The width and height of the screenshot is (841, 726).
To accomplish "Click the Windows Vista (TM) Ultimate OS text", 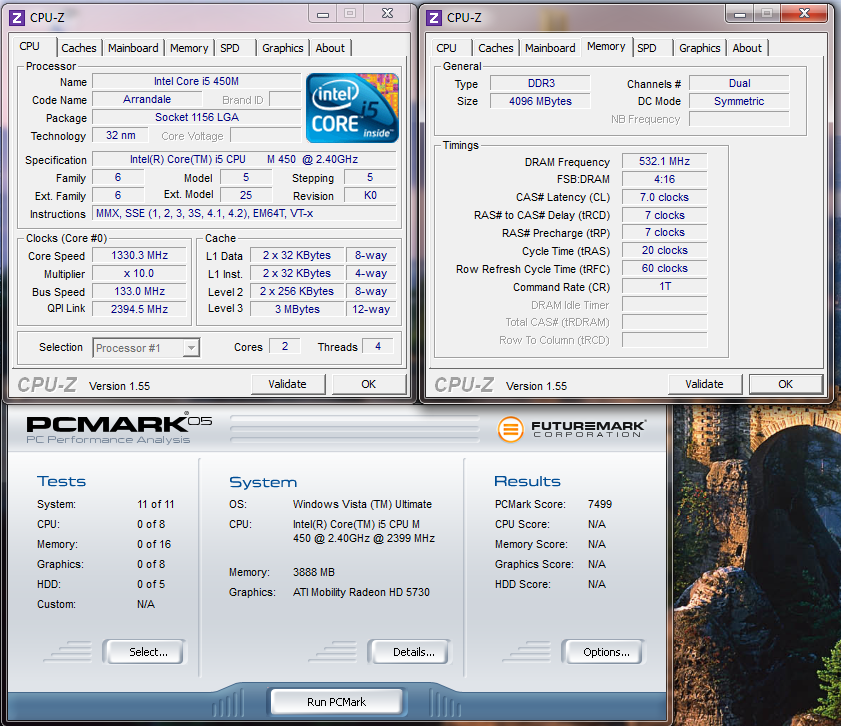I will pos(362,504).
